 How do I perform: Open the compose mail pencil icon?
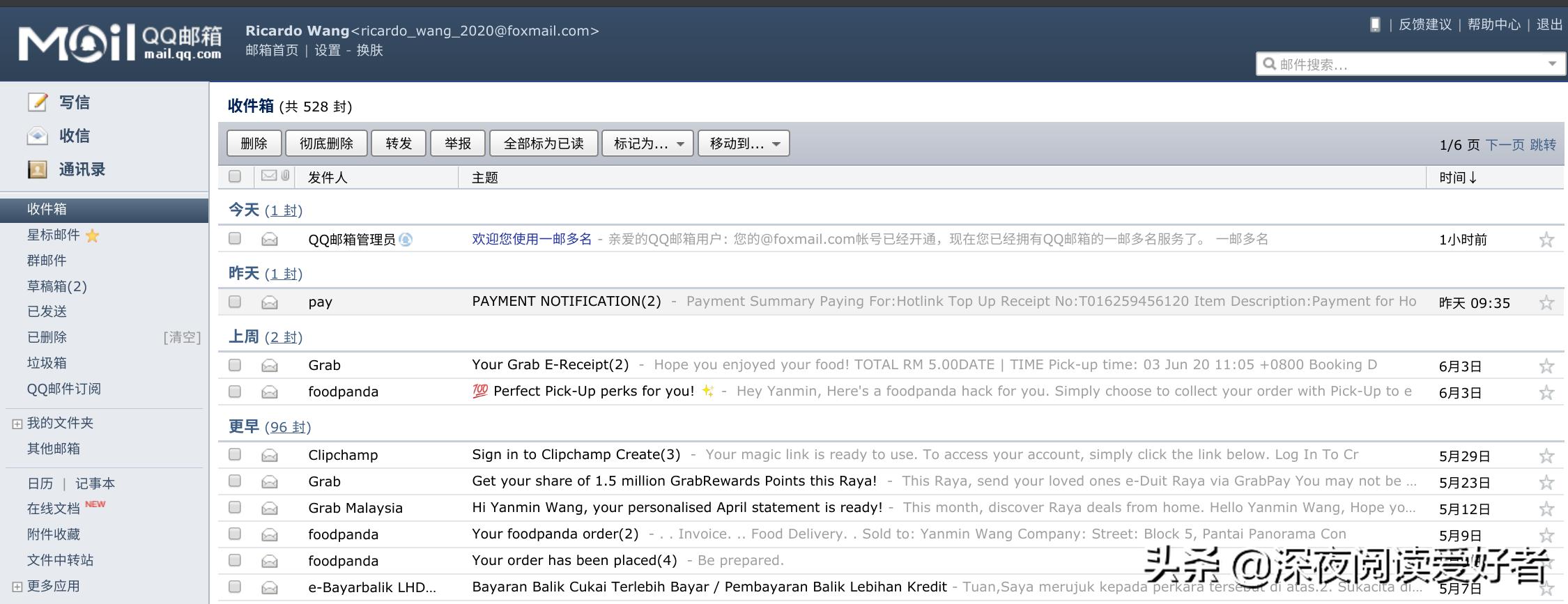click(38, 102)
